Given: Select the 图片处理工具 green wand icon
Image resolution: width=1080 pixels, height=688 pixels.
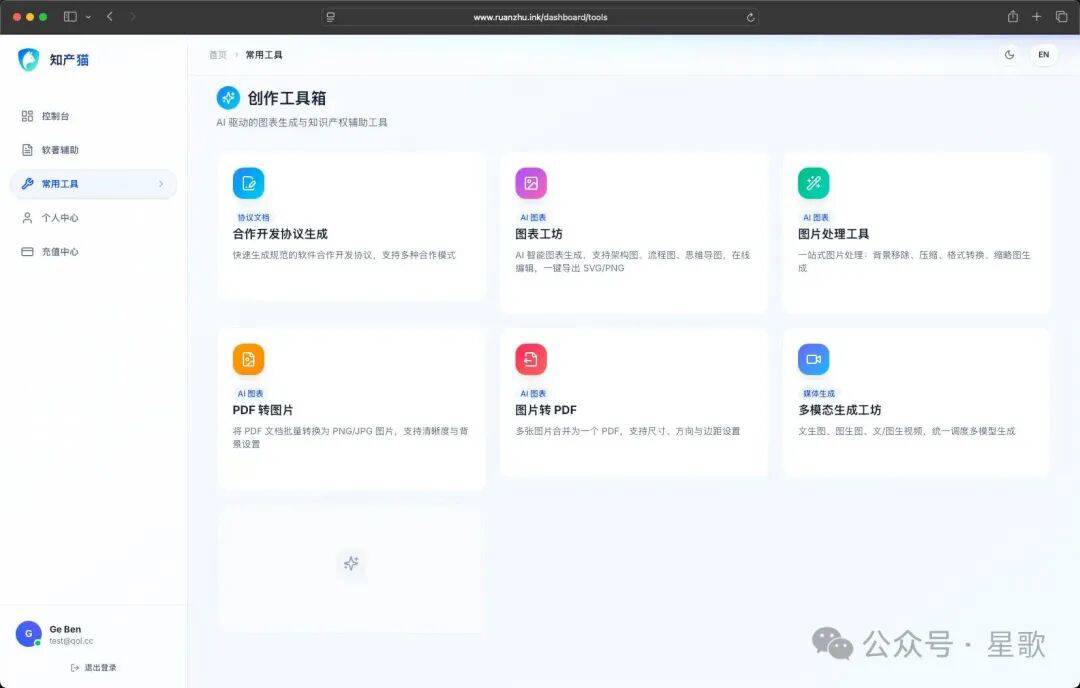Looking at the screenshot, I should pos(813,183).
